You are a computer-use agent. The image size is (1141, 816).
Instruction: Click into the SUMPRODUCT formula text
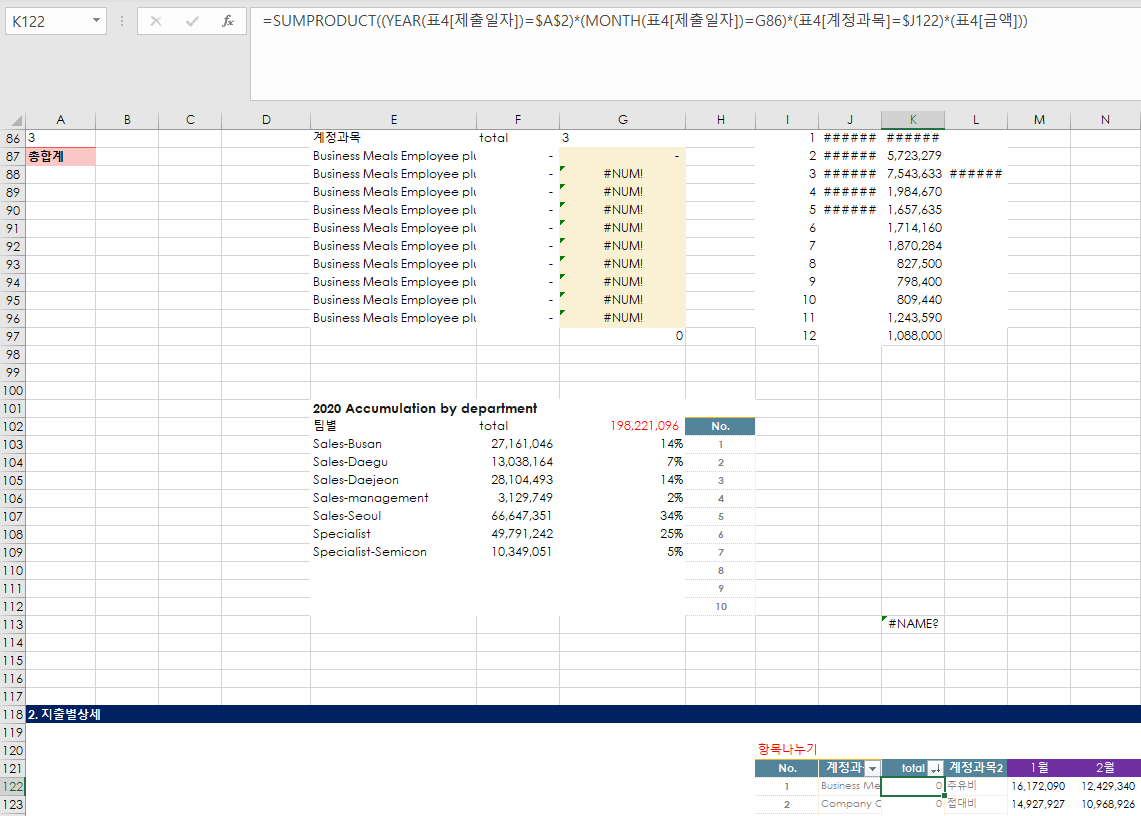[x=645, y=20]
